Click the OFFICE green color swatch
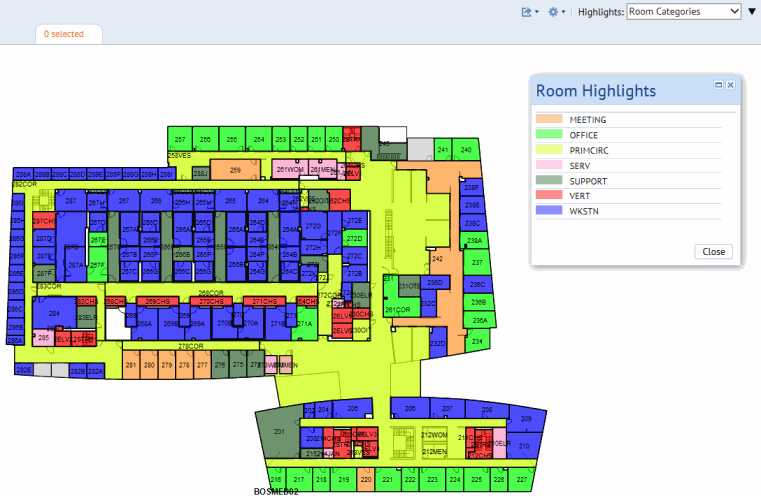 (x=548, y=135)
